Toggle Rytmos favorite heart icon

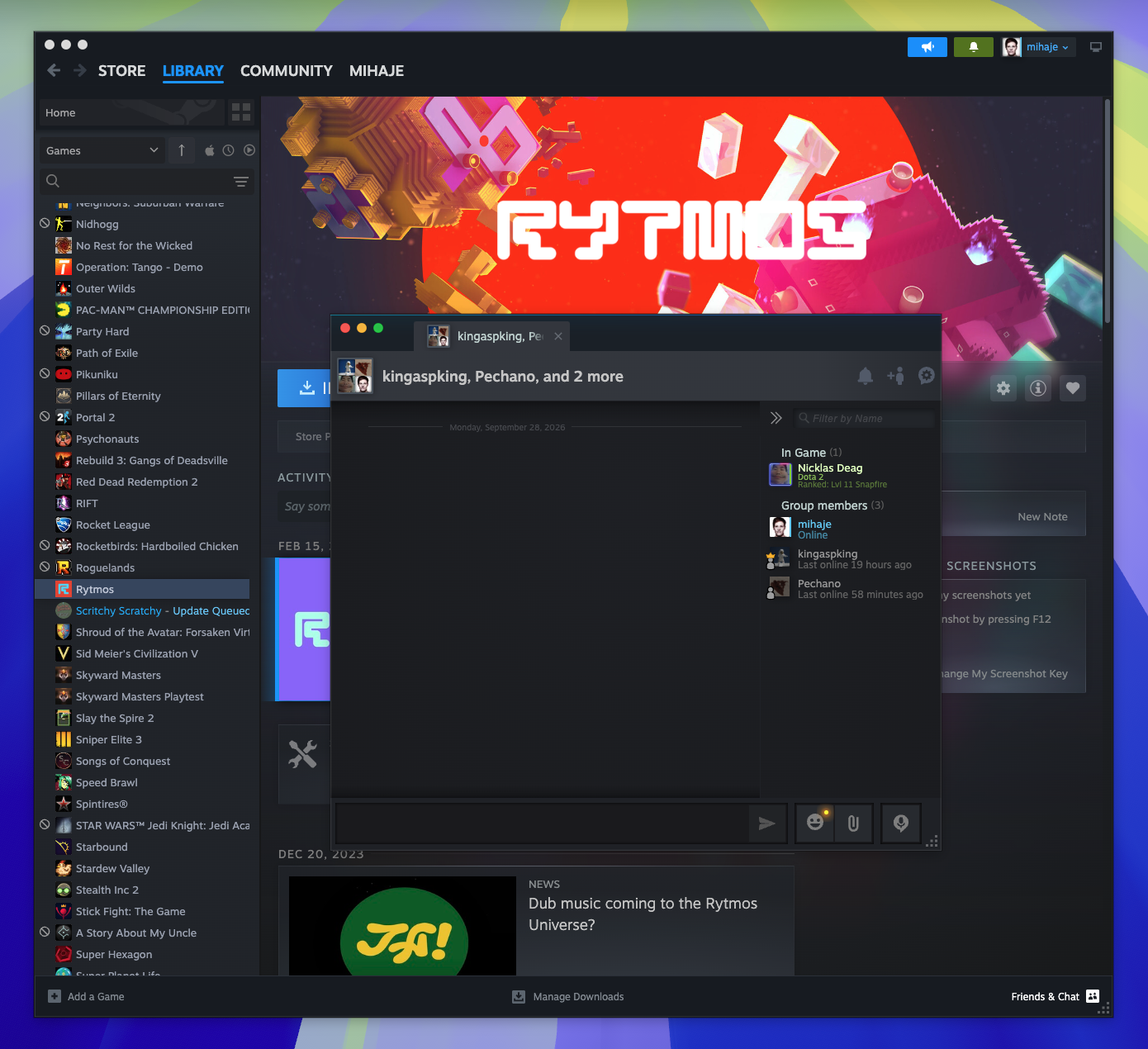(1073, 388)
